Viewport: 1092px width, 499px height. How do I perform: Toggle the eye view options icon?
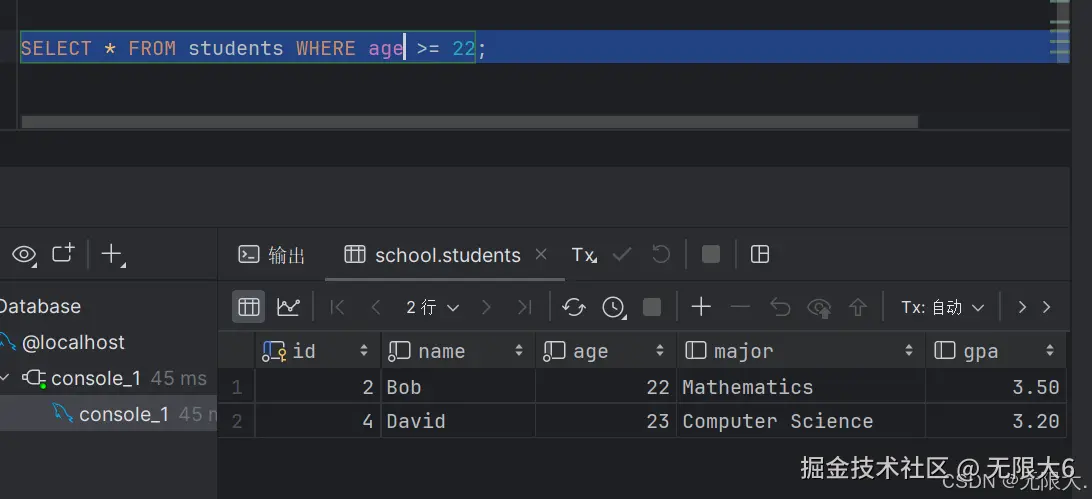coord(24,254)
